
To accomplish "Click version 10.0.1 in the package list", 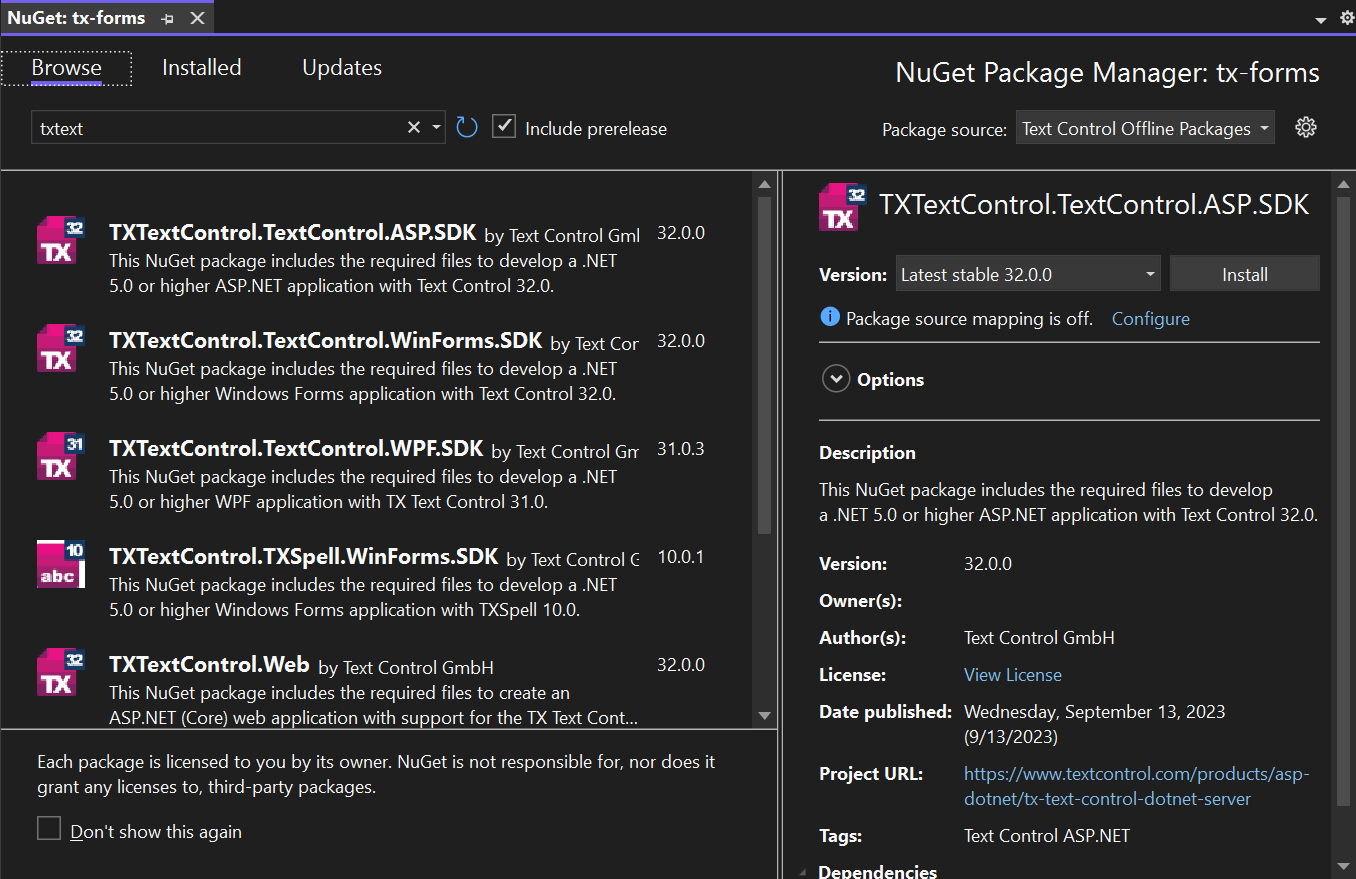I will coord(681,557).
